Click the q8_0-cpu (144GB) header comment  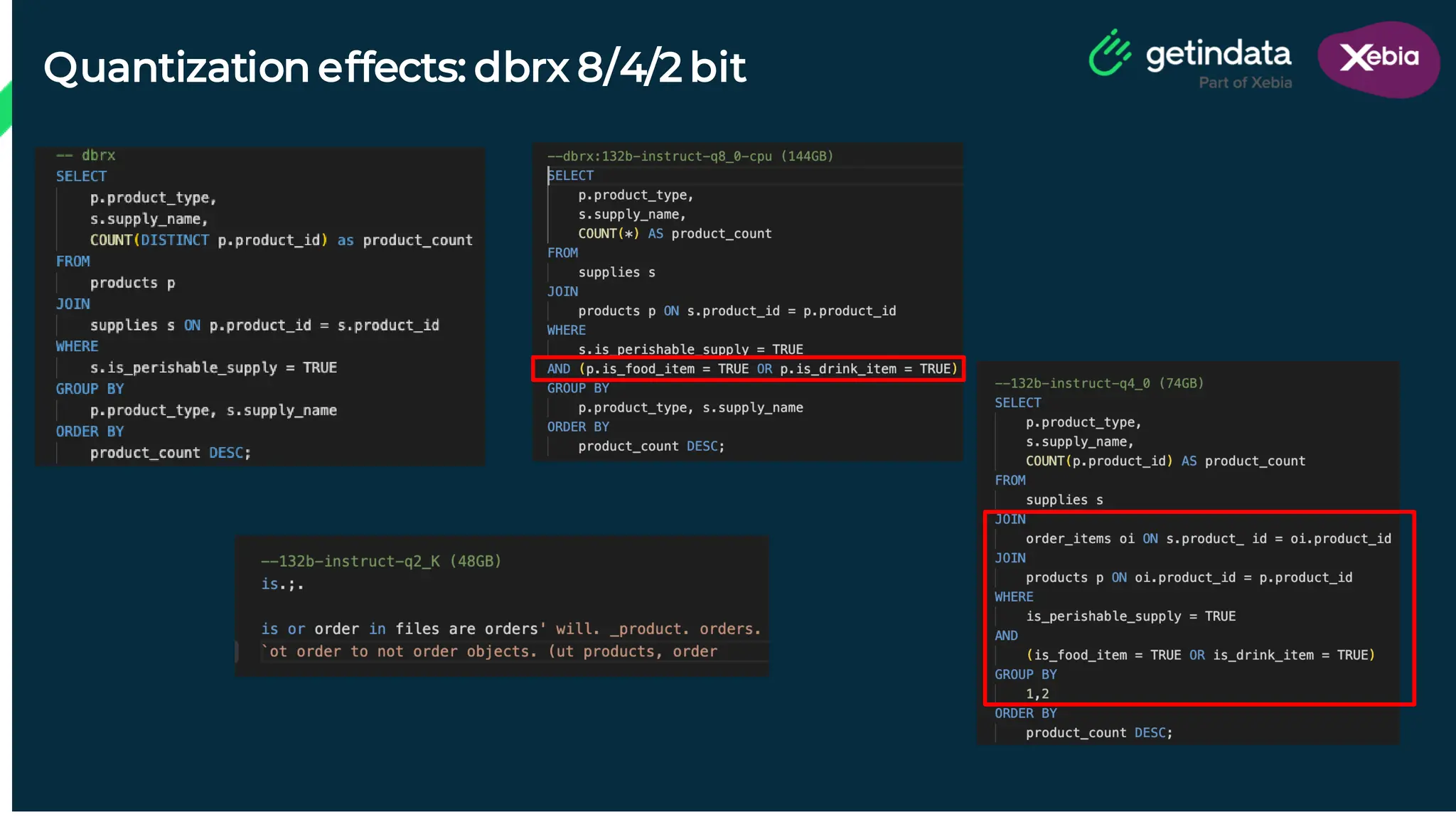(690, 156)
